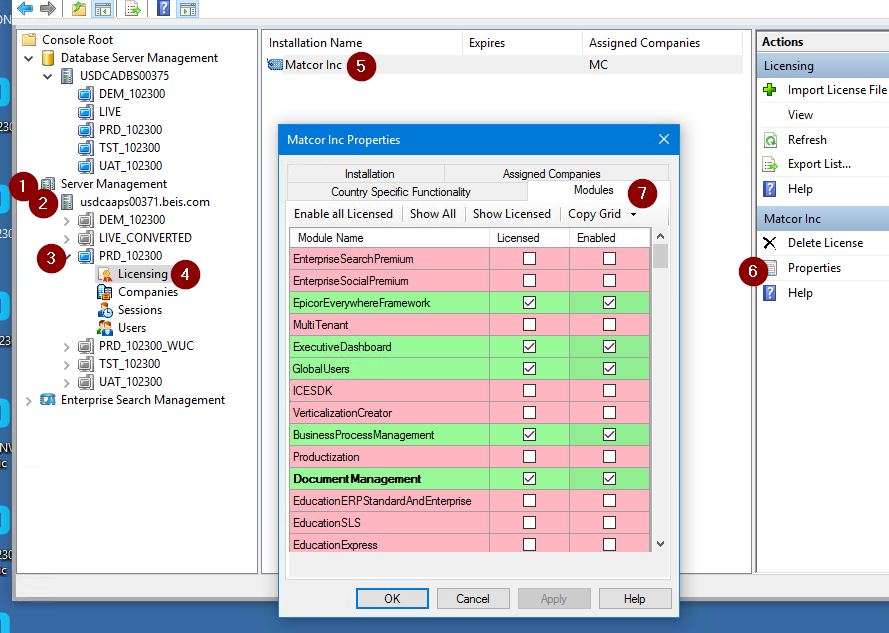Uncheck Licensed for GlobalUsers
Screen dimensions: 889x633
pos(529,369)
